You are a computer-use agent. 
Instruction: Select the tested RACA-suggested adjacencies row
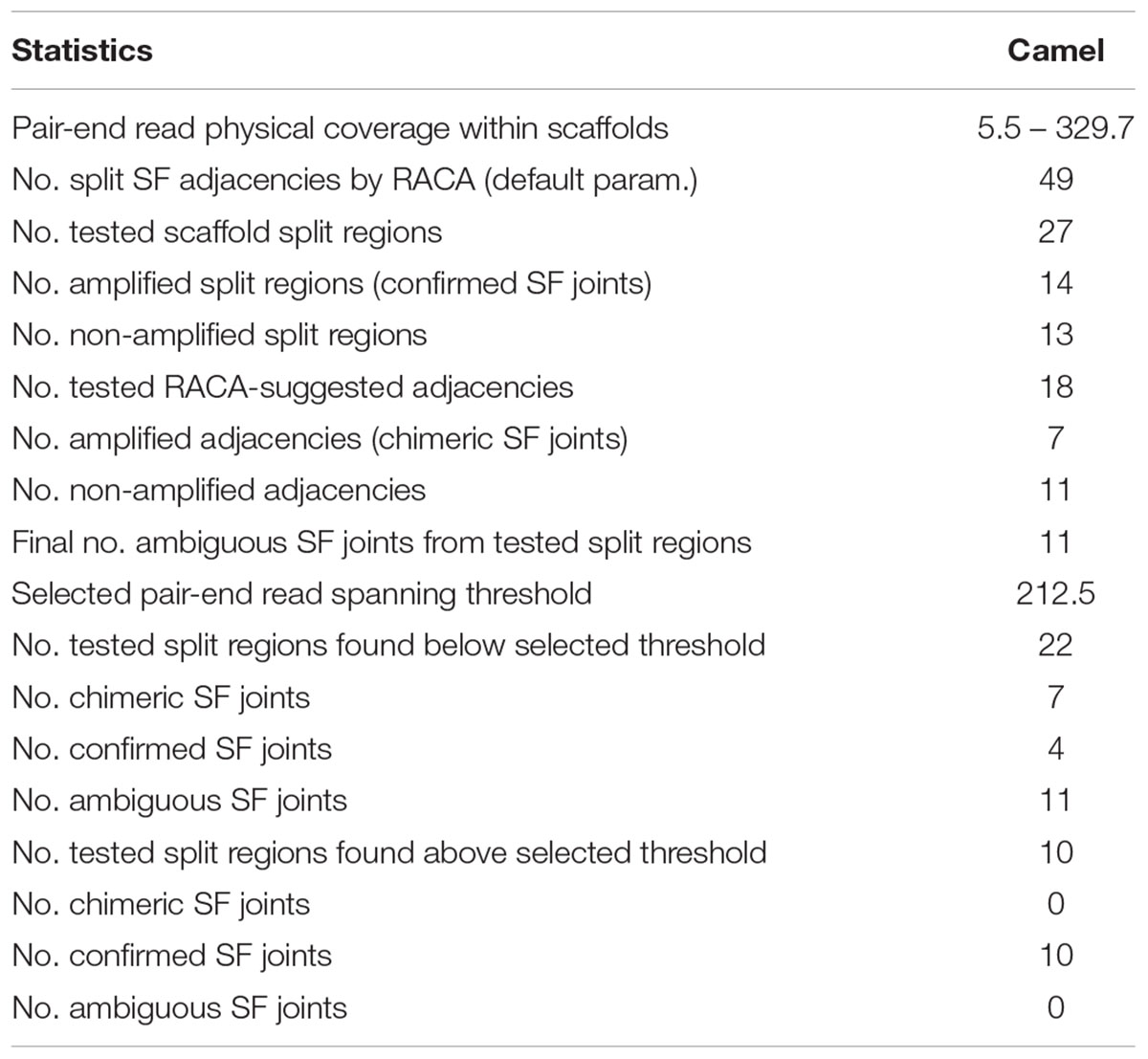(574, 386)
